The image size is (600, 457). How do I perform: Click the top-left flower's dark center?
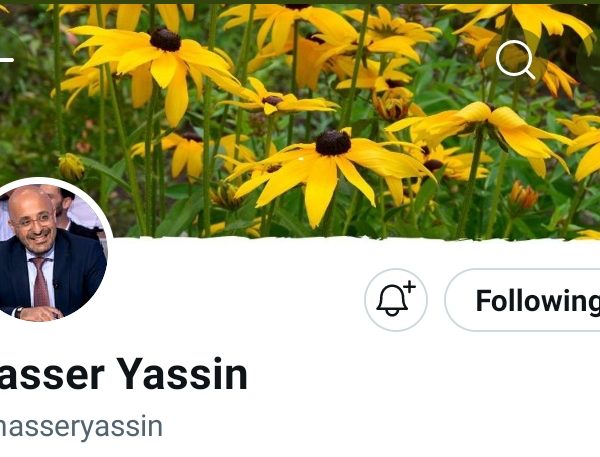tap(165, 39)
